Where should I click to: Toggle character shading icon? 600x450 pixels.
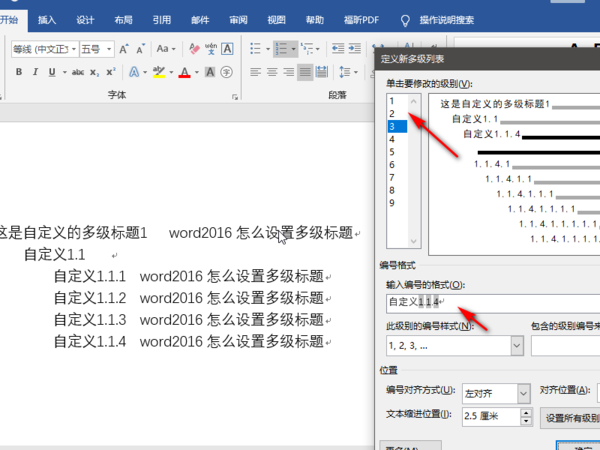[210, 72]
